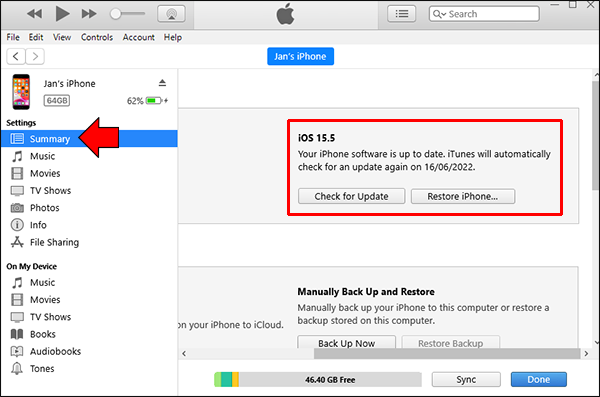This screenshot has width=600, height=397.
Task: Open Audiobooks icon under On My Device
Action: [x=17, y=351]
